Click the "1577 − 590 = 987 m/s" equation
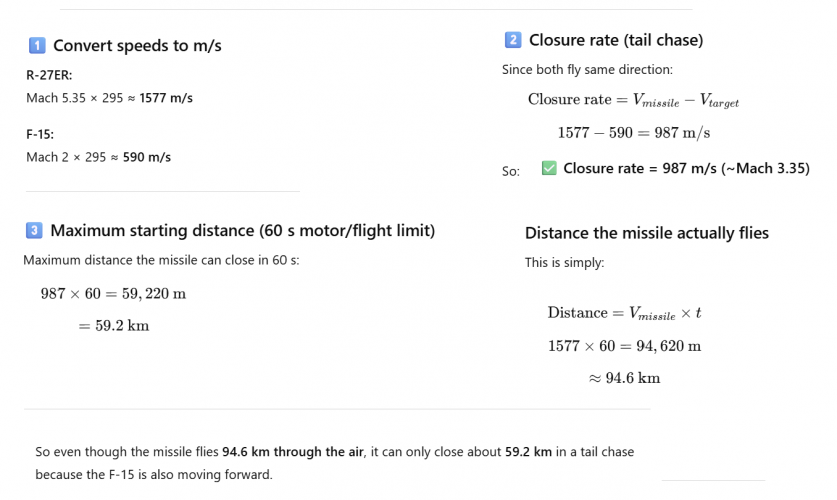The height and width of the screenshot is (500, 837). click(633, 133)
